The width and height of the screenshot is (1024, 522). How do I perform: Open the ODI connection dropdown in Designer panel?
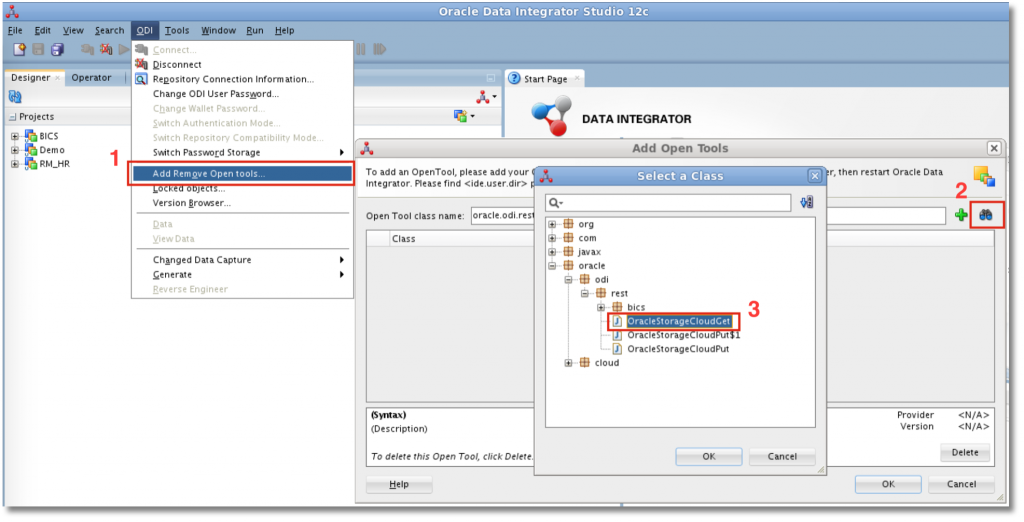[x=487, y=97]
